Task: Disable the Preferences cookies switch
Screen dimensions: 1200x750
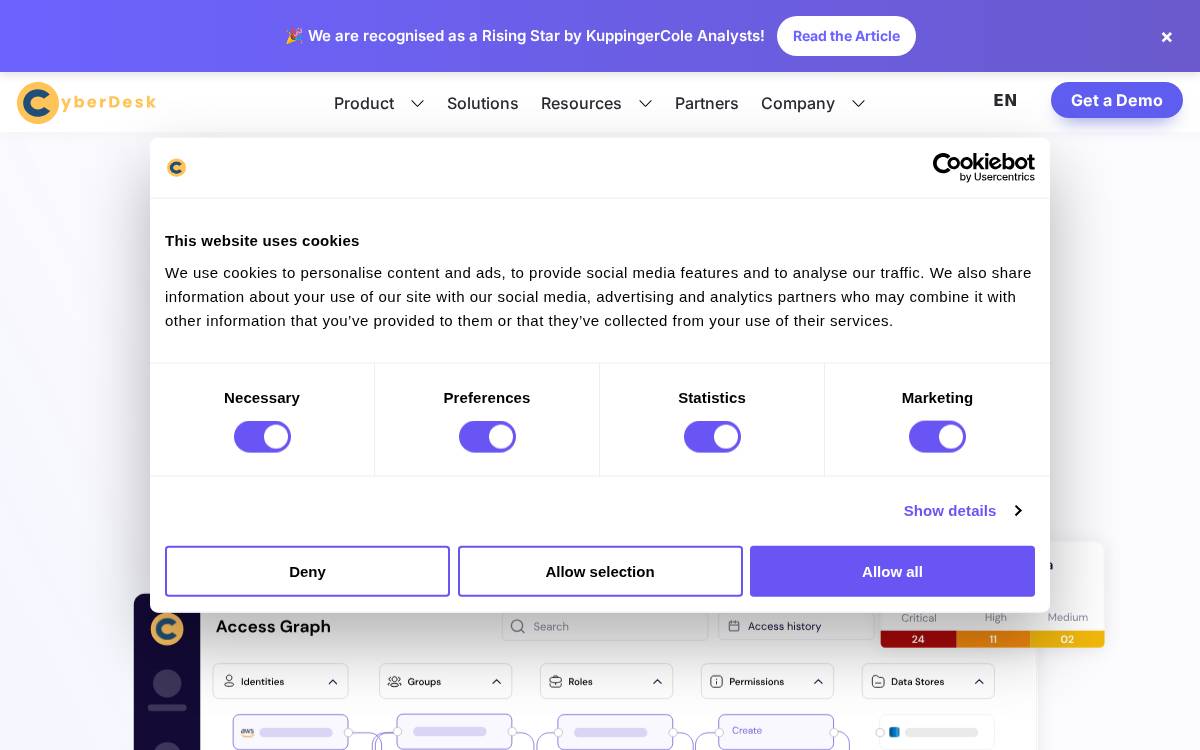Action: click(x=487, y=437)
